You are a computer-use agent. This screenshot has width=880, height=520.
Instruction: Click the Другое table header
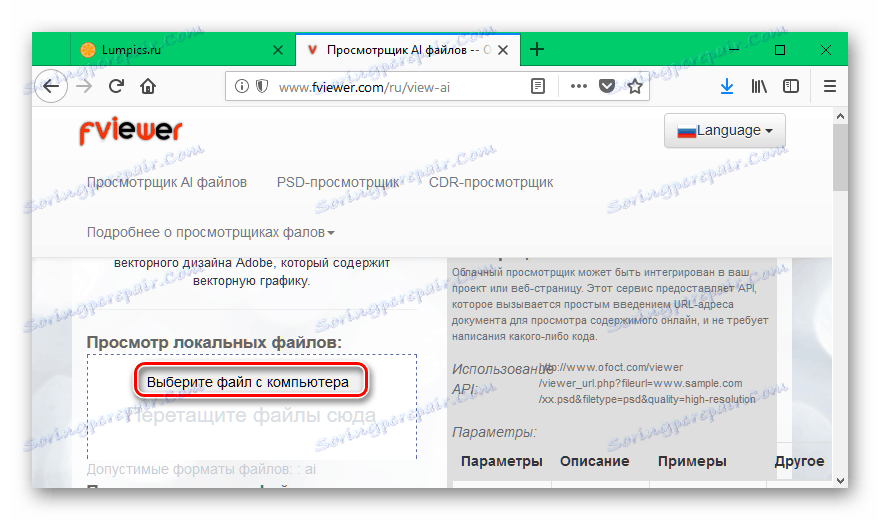click(799, 461)
